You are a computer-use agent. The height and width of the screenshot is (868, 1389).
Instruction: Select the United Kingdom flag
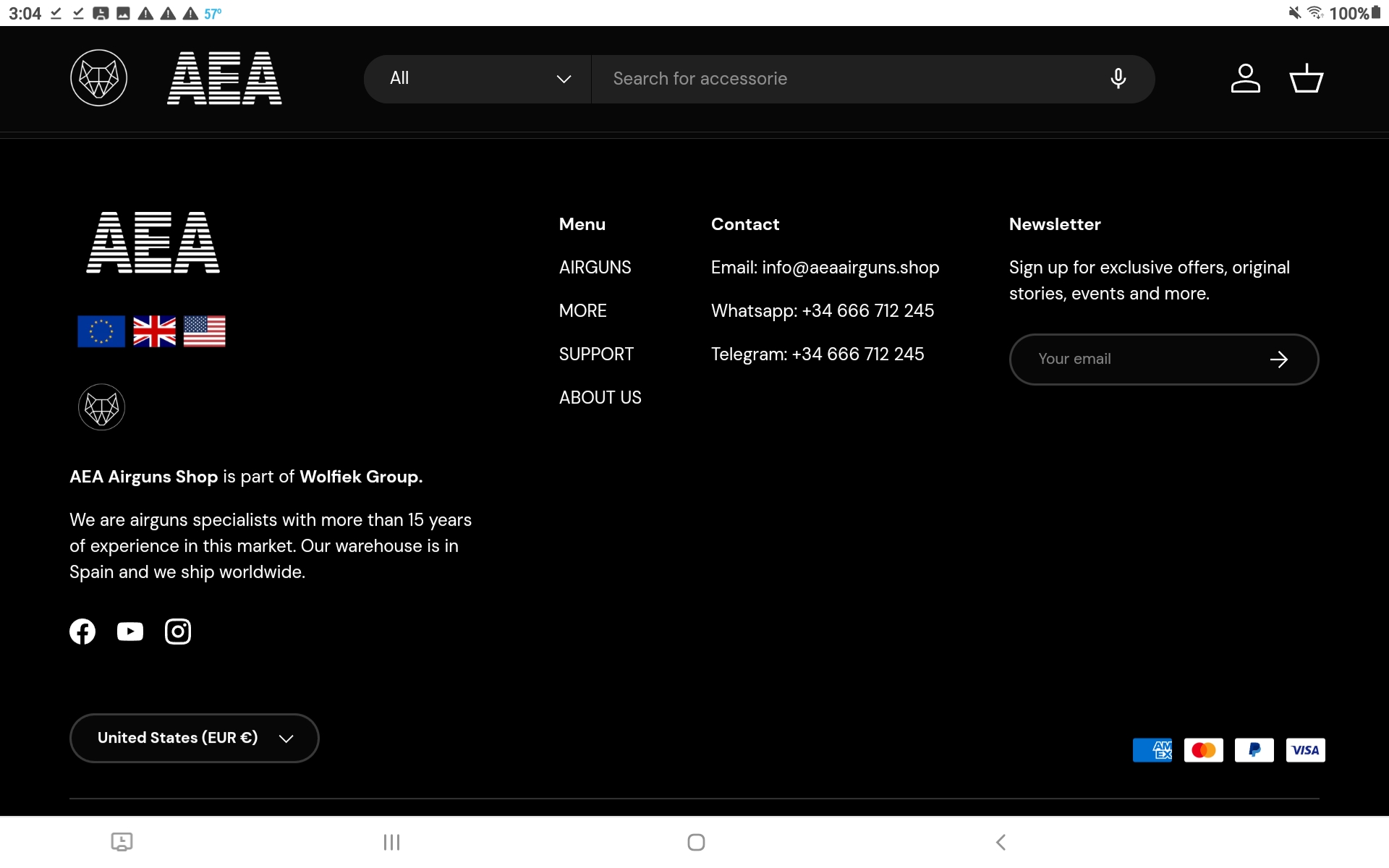coord(154,331)
